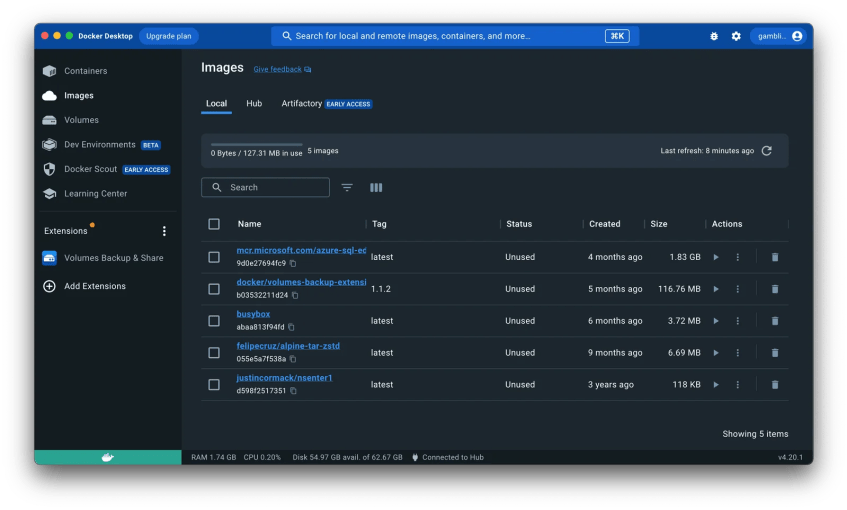Viewport: 847px width, 510px height.
Task: Click the disk usage progress bar
Action: 256,144
